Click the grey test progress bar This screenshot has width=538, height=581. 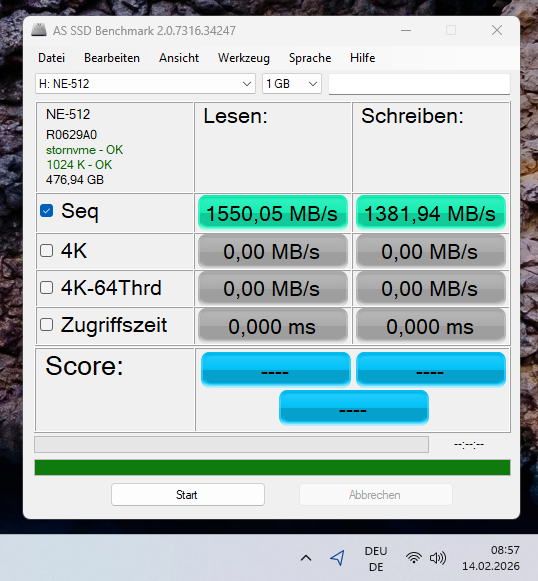[x=232, y=445]
